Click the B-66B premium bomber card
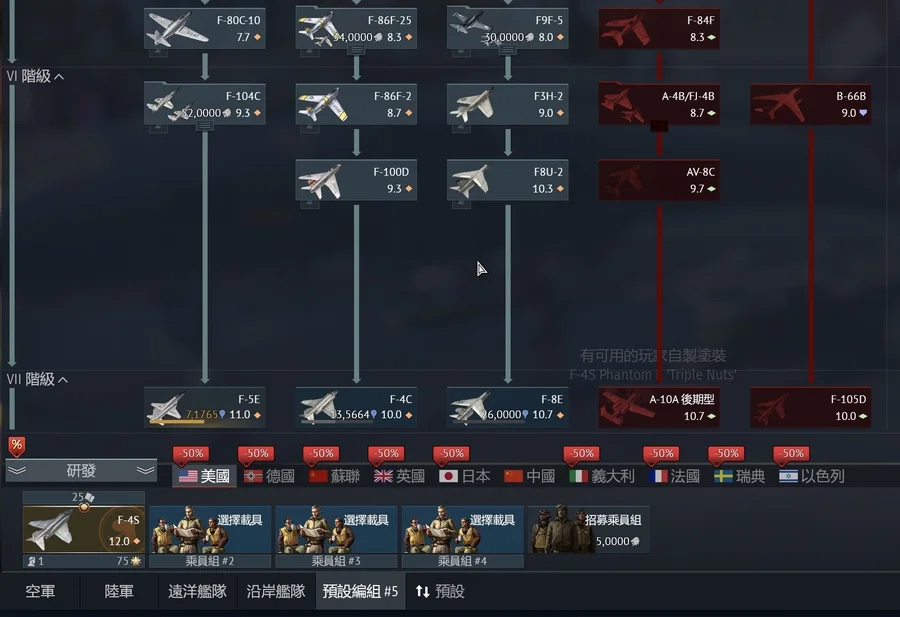 point(810,104)
